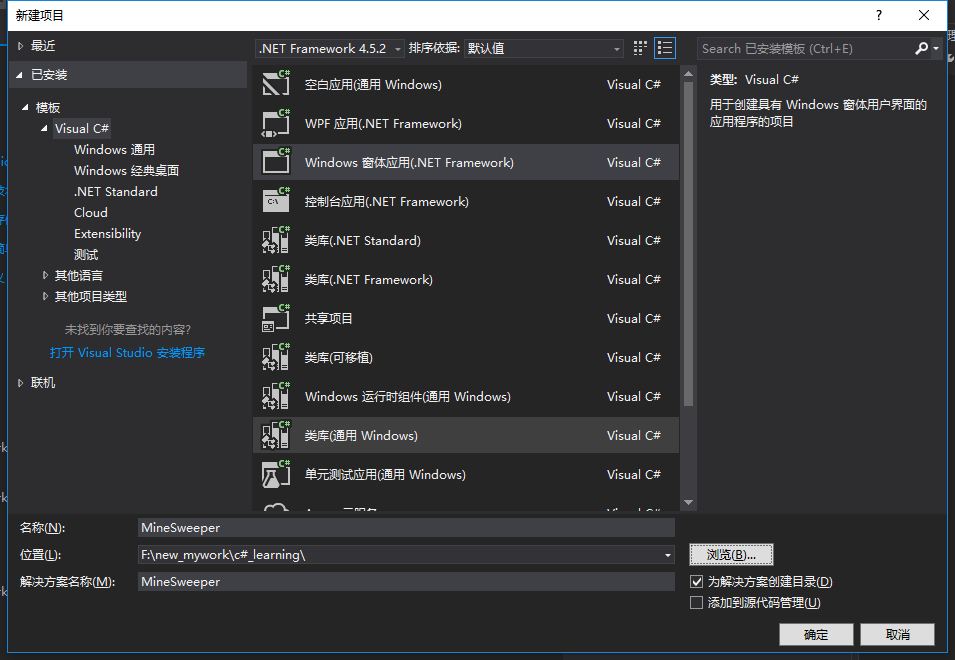This screenshot has height=660, width=955.
Task: Click the 单元测试应用(通用 Windows) template icon
Action: [276, 474]
